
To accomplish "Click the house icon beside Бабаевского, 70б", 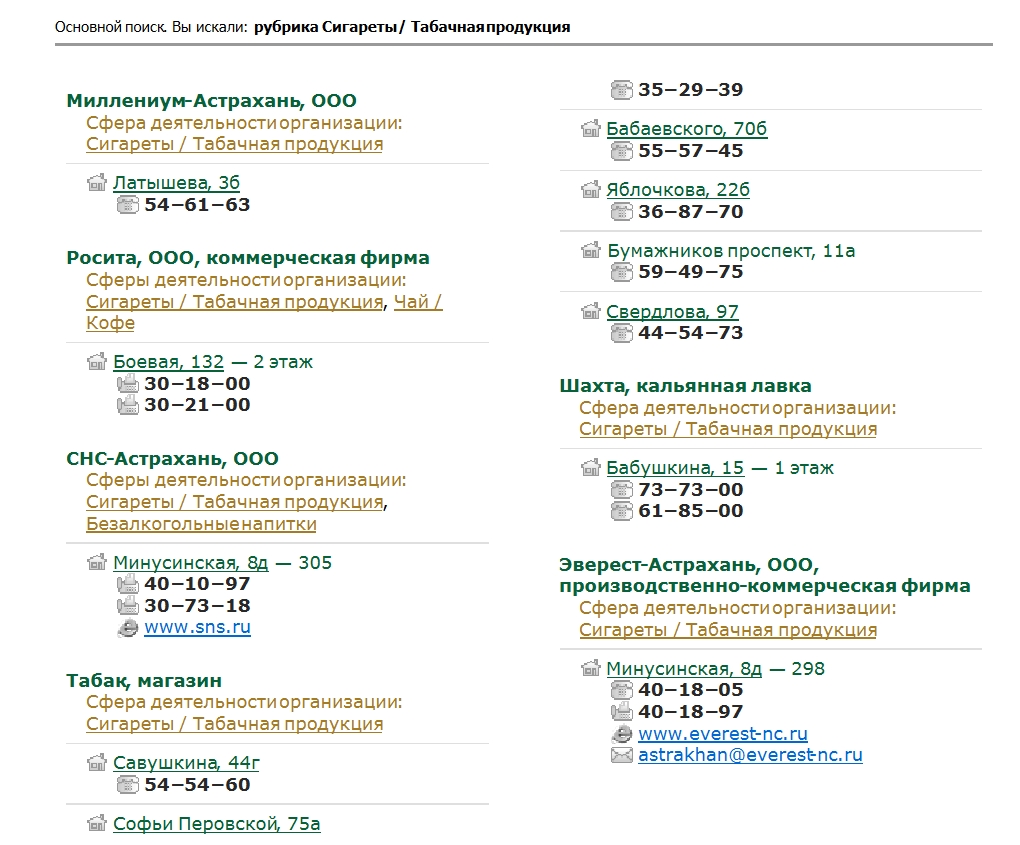I will pos(591,129).
